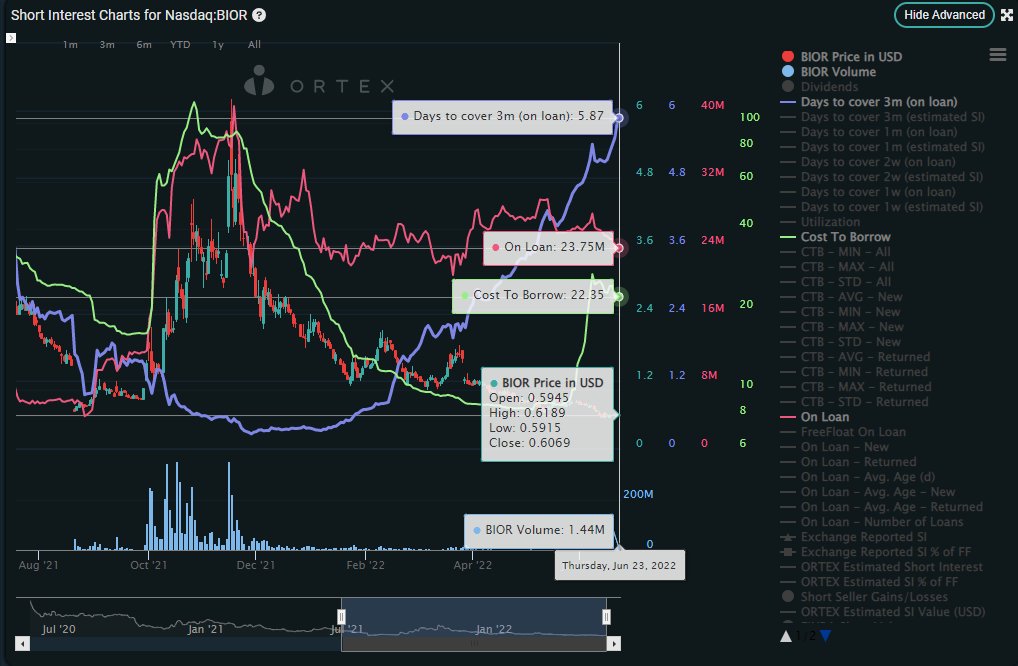Select the 3m range
The width and height of the screenshot is (1018, 666).
tap(107, 45)
